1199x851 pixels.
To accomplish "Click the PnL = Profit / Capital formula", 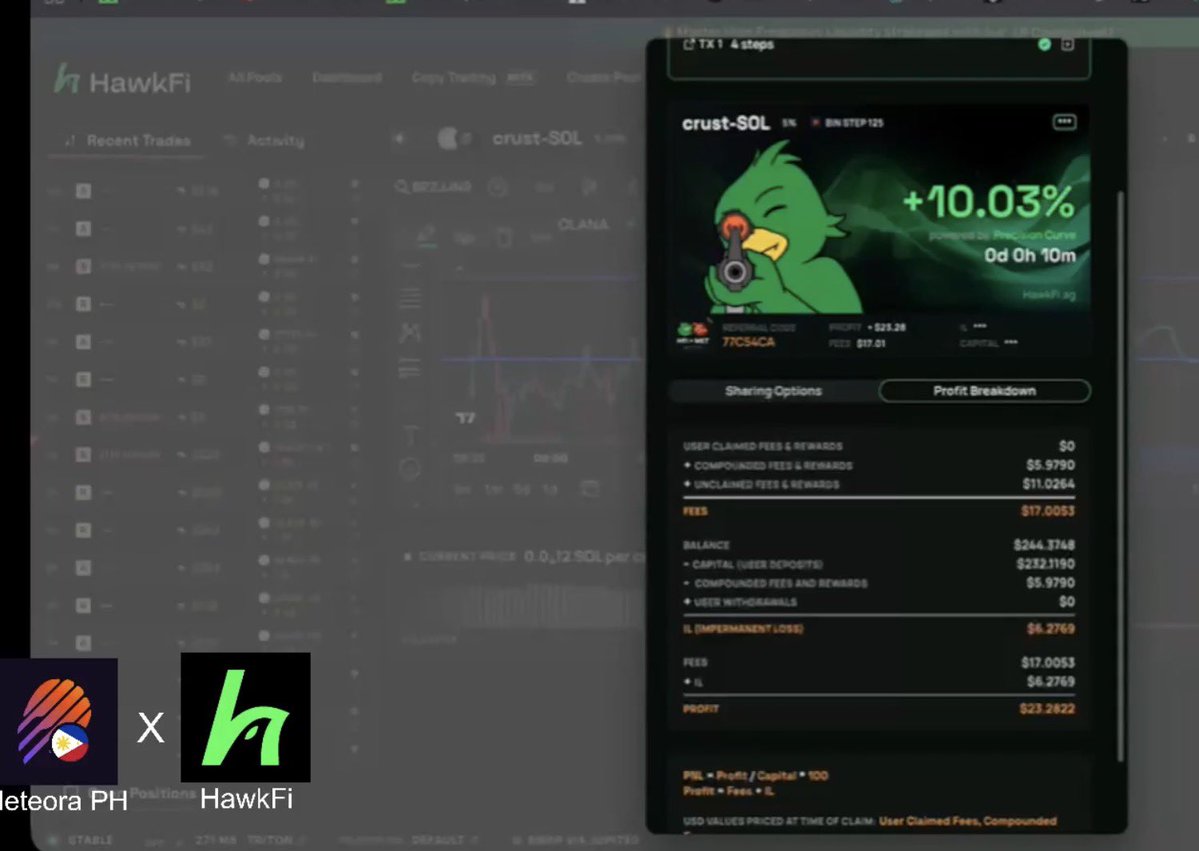I will (x=755, y=775).
